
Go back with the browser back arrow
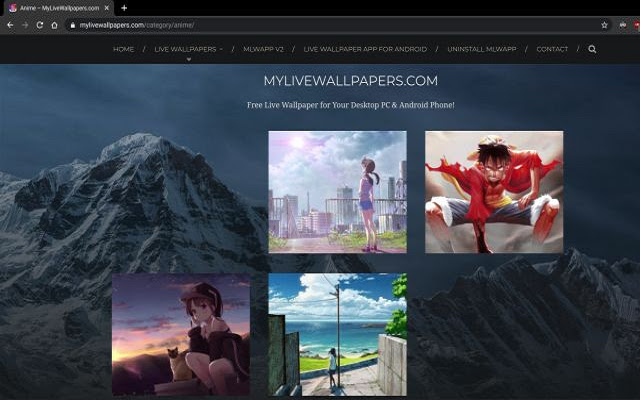pyautogui.click(x=10, y=25)
